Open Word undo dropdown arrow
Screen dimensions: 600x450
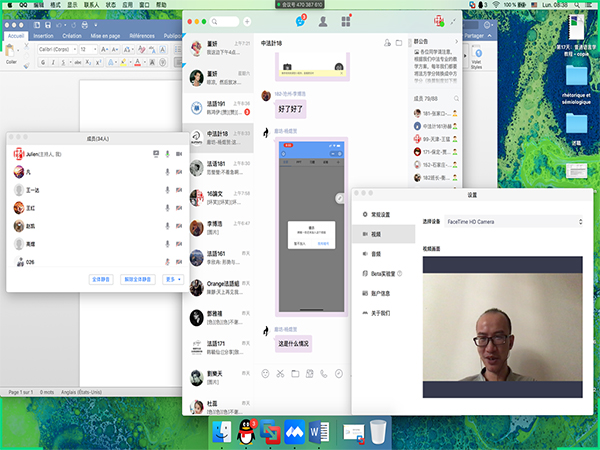[65, 25]
